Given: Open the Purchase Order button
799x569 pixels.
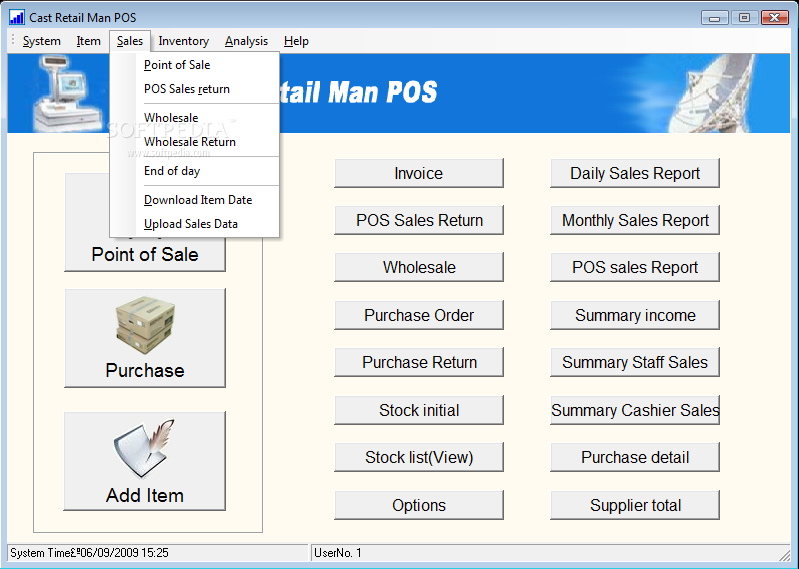Looking at the screenshot, I should (x=419, y=315).
